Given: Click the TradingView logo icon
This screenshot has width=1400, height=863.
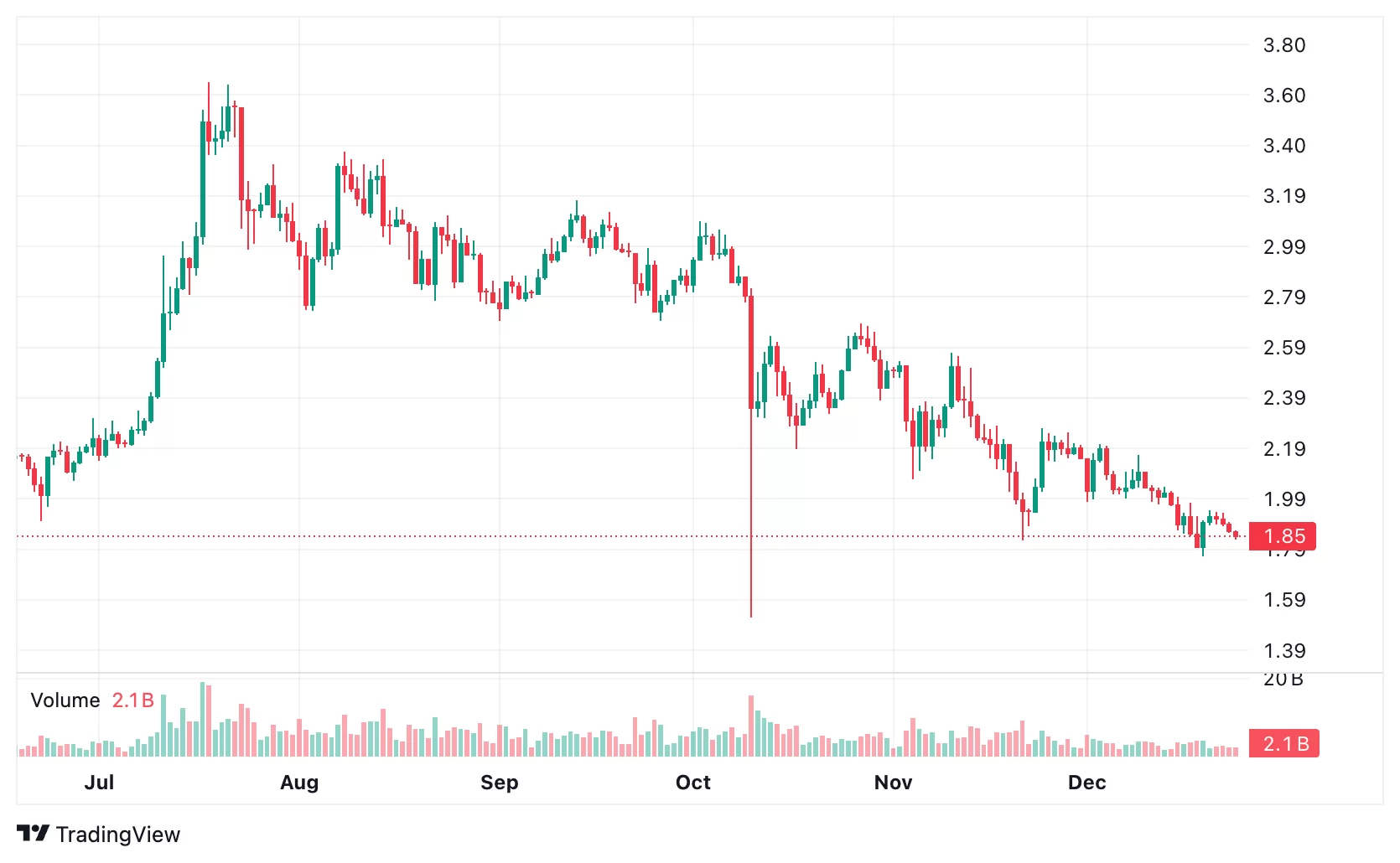Looking at the screenshot, I should tap(34, 834).
